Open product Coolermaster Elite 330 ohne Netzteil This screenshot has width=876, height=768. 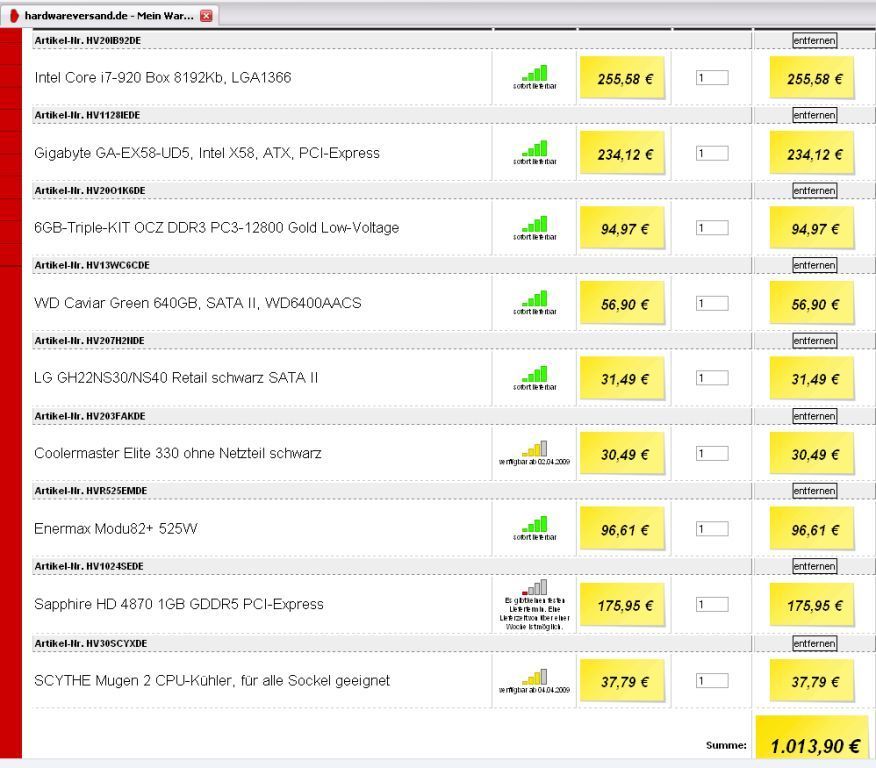tap(178, 454)
